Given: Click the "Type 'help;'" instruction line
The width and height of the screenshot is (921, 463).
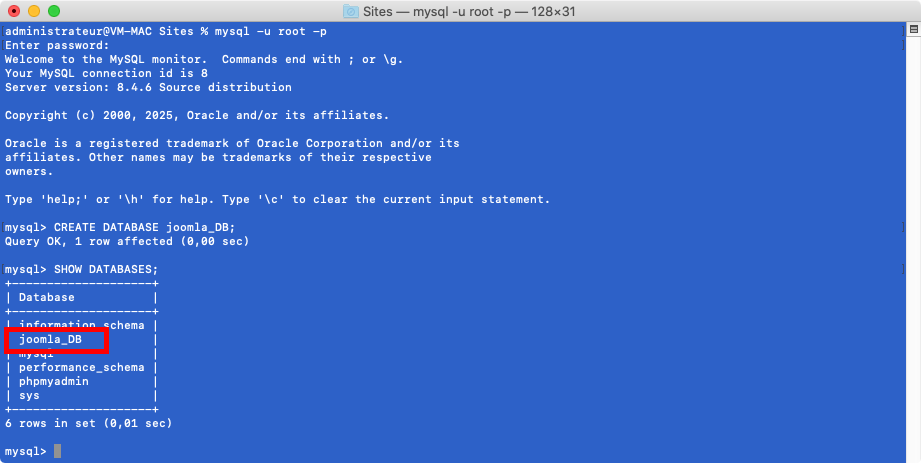Looking at the screenshot, I should pyautogui.click(x=277, y=199).
